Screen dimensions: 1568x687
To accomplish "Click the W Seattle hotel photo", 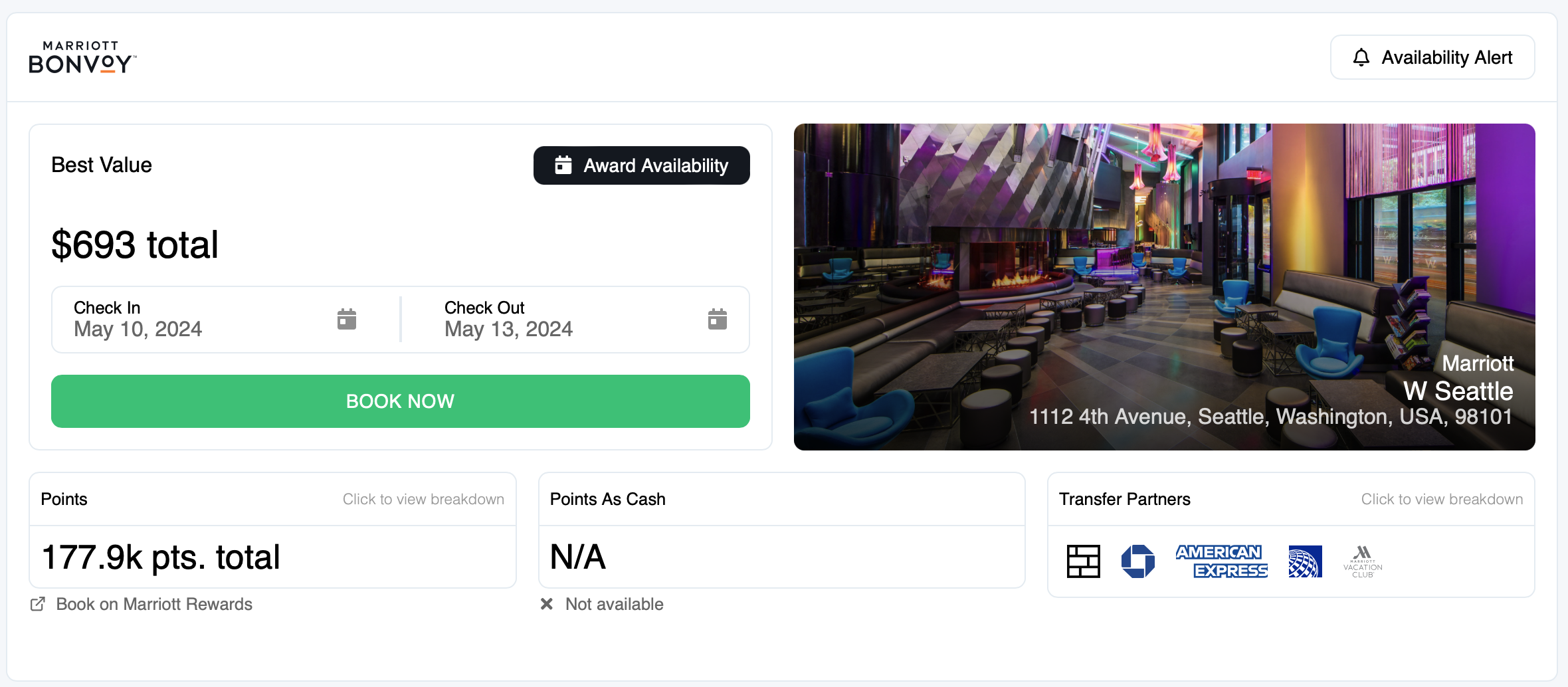I will click(1129, 266).
